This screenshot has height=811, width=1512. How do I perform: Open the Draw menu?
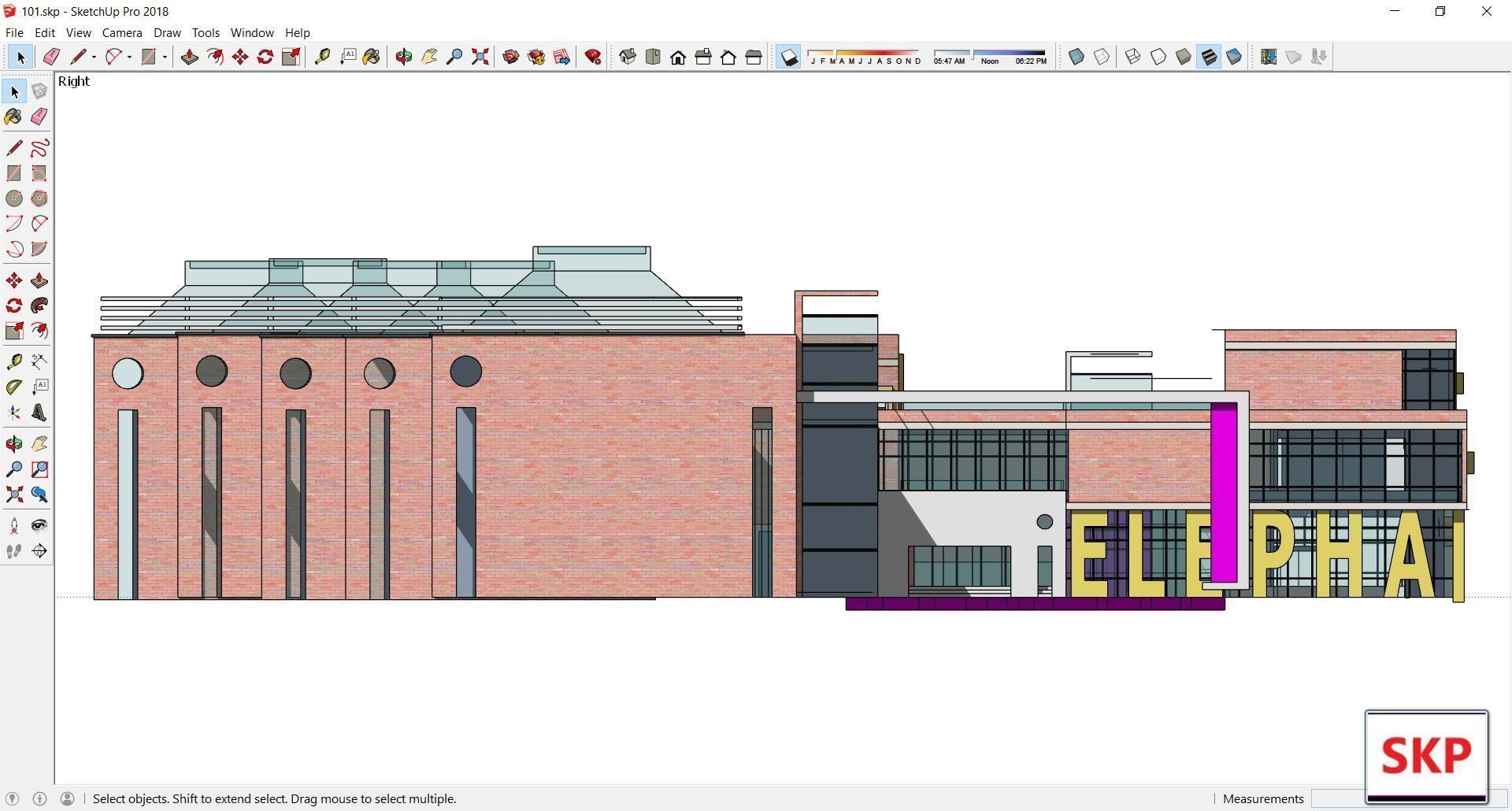coord(167,32)
